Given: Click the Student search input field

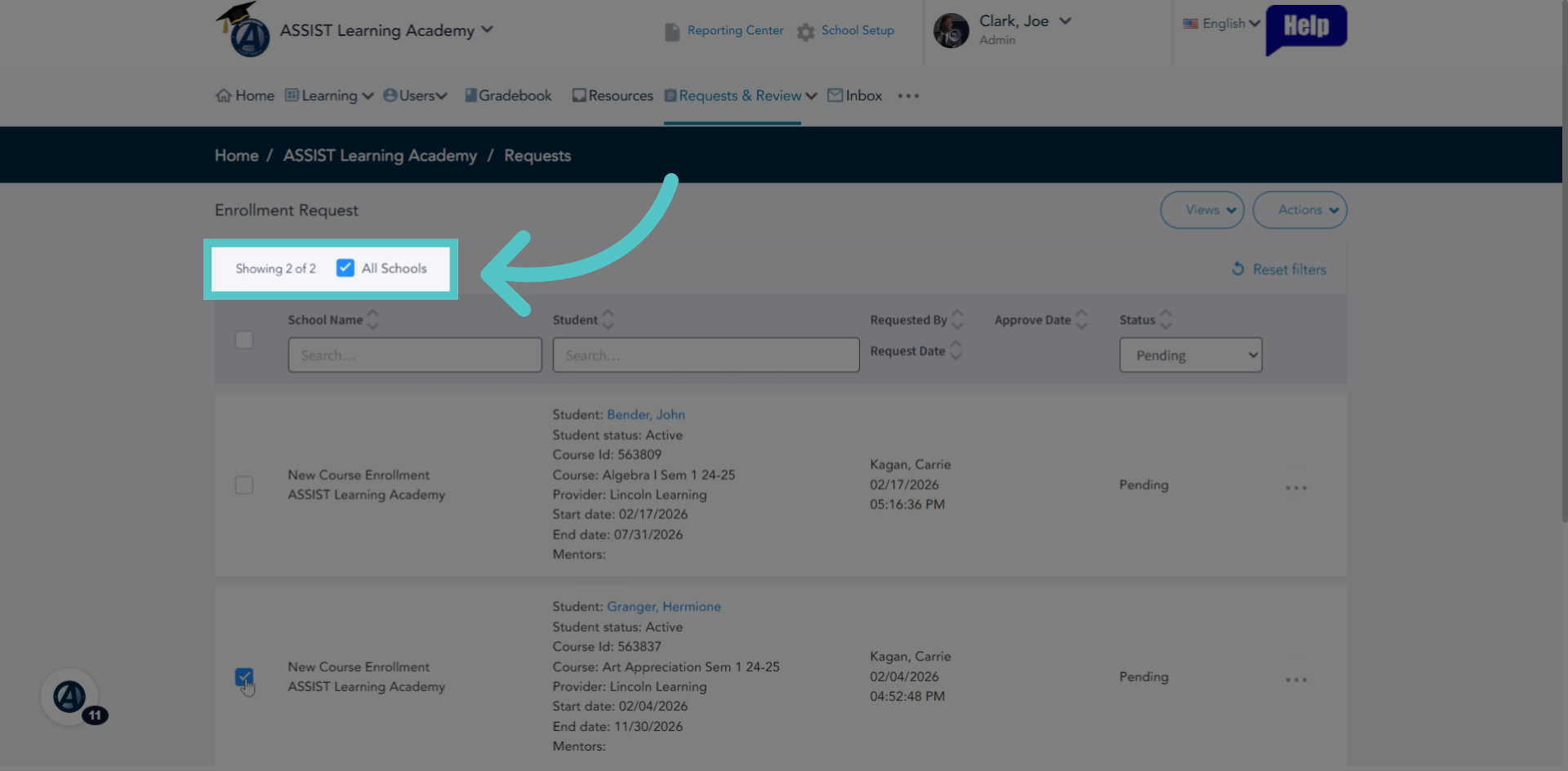Looking at the screenshot, I should pyautogui.click(x=706, y=355).
